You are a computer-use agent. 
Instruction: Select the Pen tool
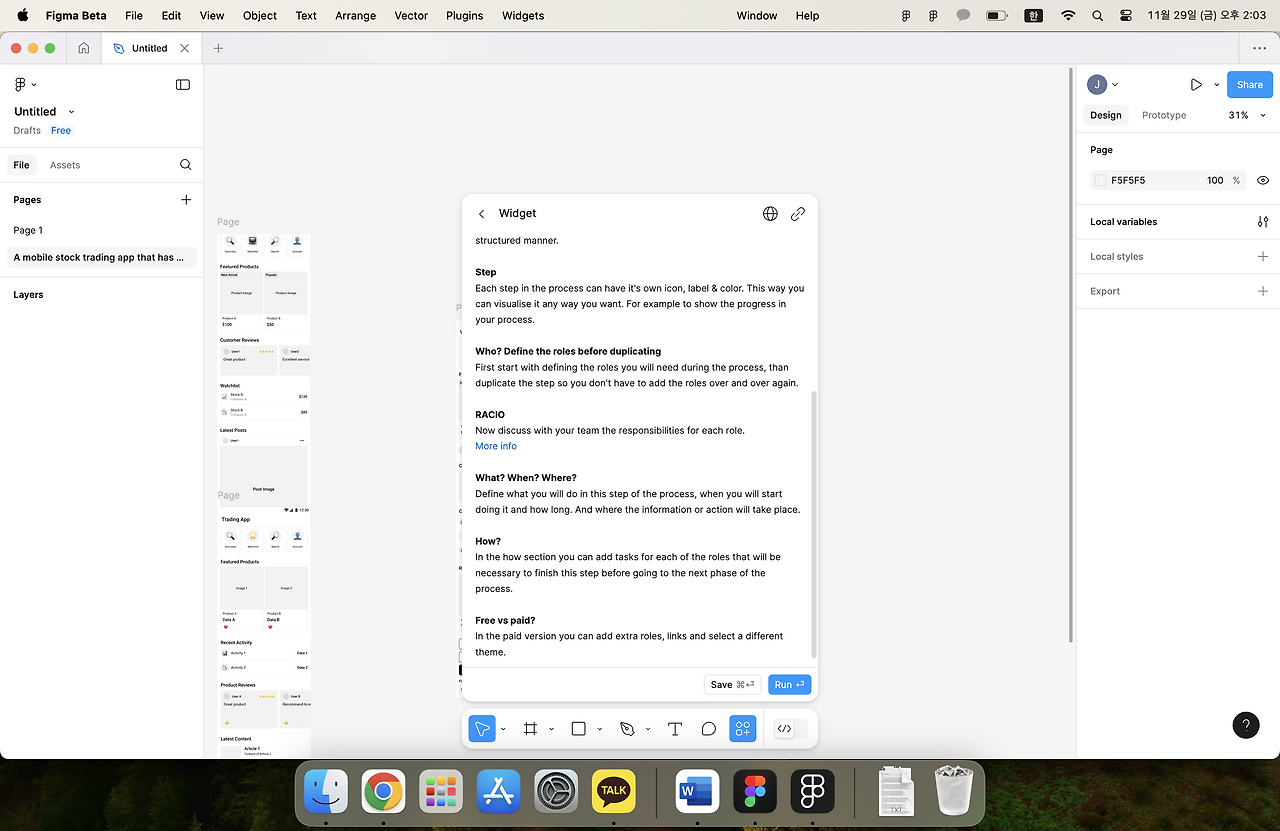tap(627, 729)
